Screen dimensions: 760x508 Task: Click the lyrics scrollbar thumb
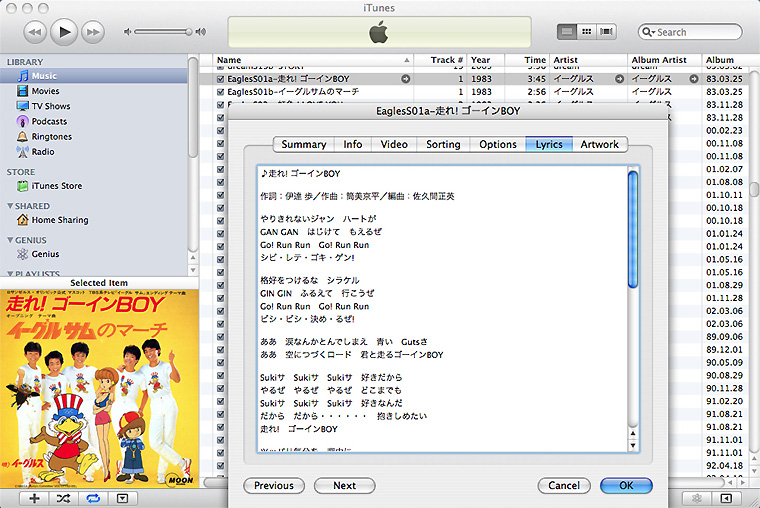click(633, 229)
